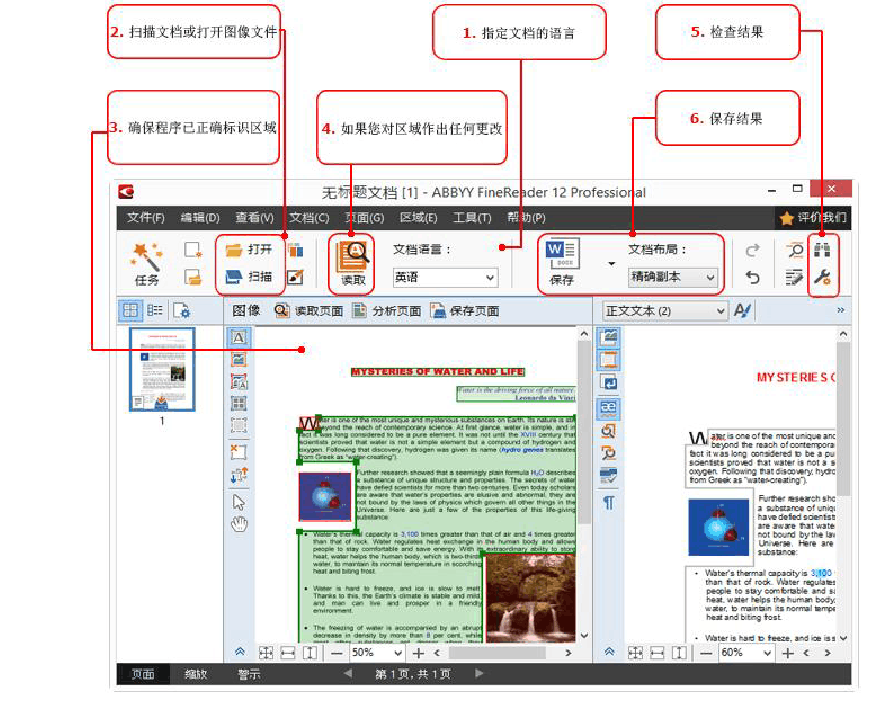Toggle paragraph marks with the ¶ icon

tap(610, 503)
